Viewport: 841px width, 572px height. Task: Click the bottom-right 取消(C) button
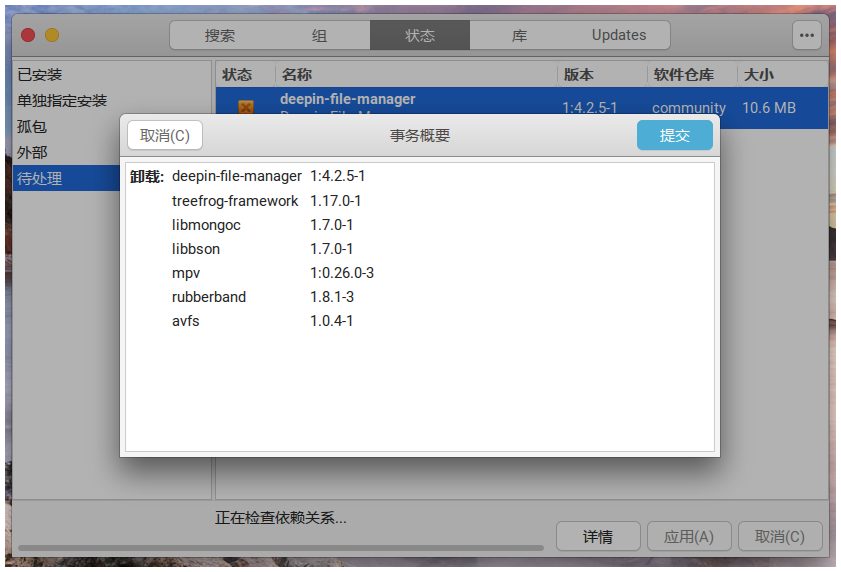point(780,536)
